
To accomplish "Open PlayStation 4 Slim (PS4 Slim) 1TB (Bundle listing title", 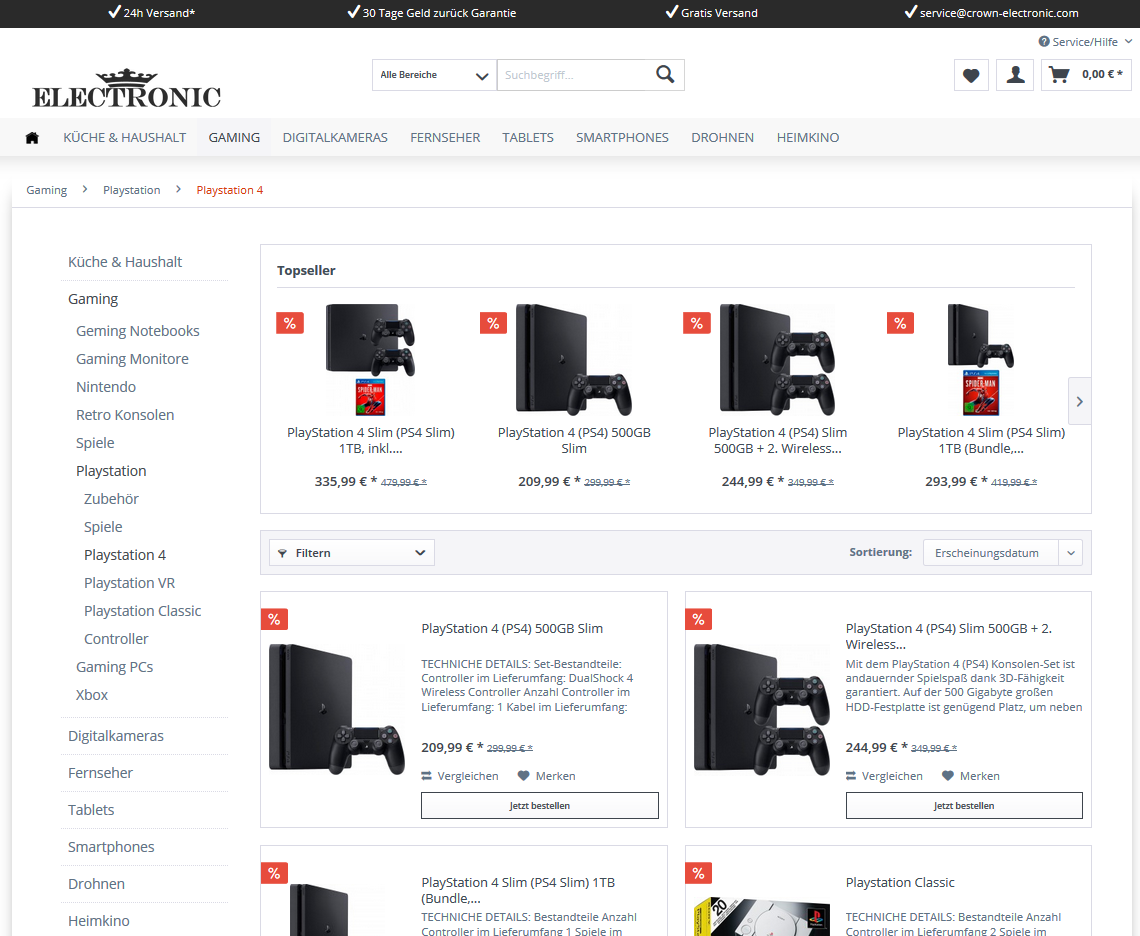I will point(518,890).
